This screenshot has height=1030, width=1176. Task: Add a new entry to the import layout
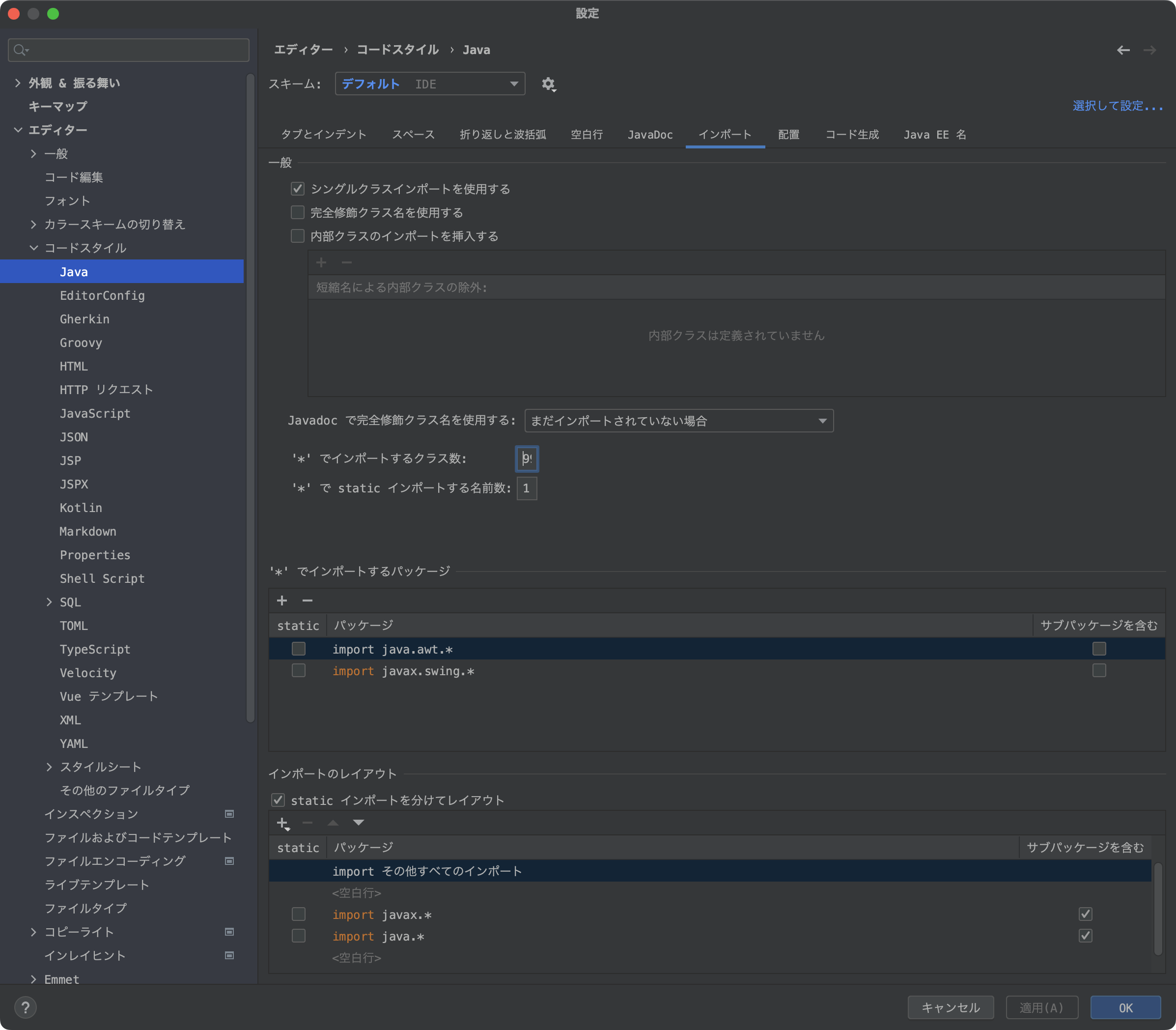pos(282,823)
